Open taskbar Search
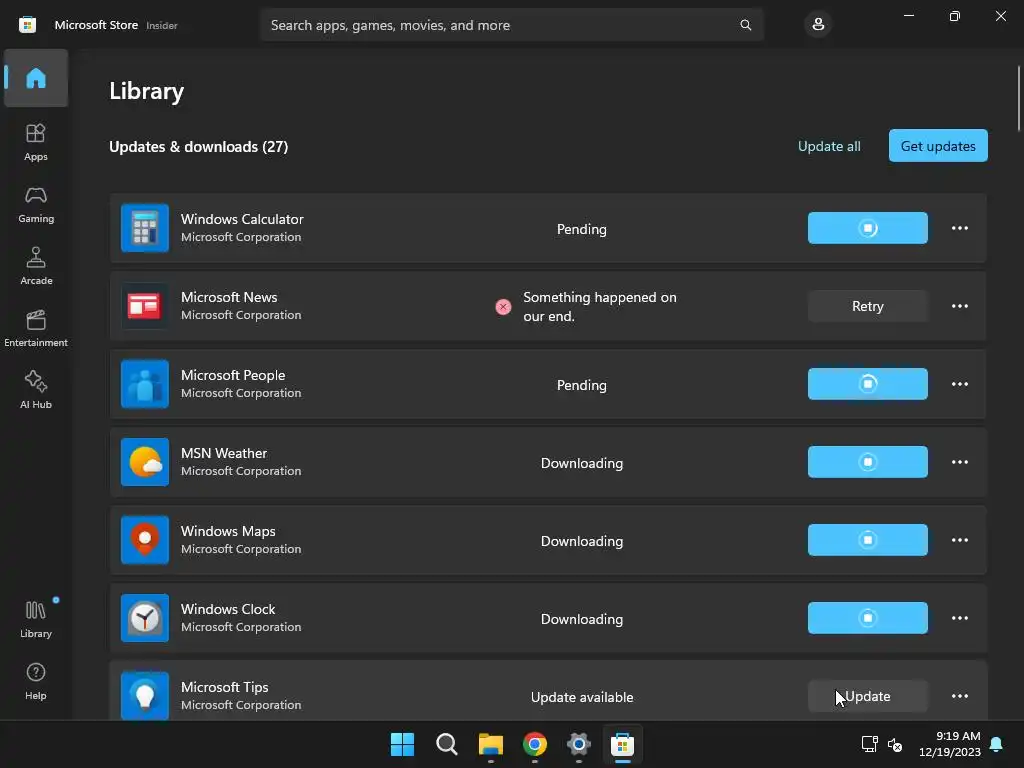Screen dimensions: 1024x768 coord(447,744)
